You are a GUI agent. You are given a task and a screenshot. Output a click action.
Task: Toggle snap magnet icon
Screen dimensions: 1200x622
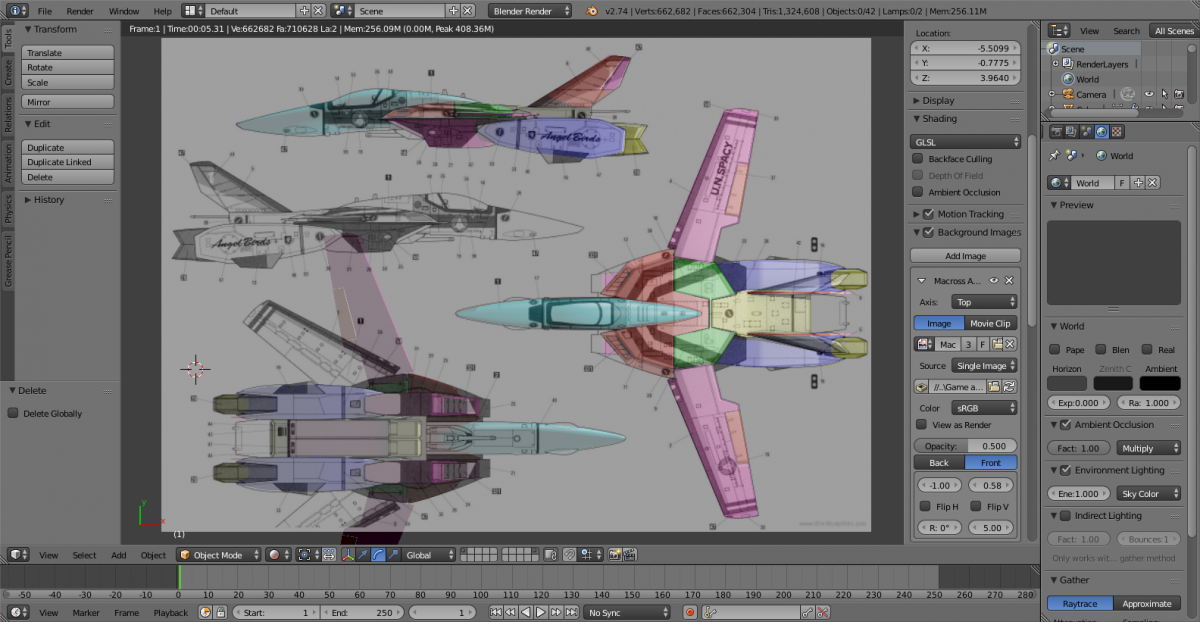point(569,554)
